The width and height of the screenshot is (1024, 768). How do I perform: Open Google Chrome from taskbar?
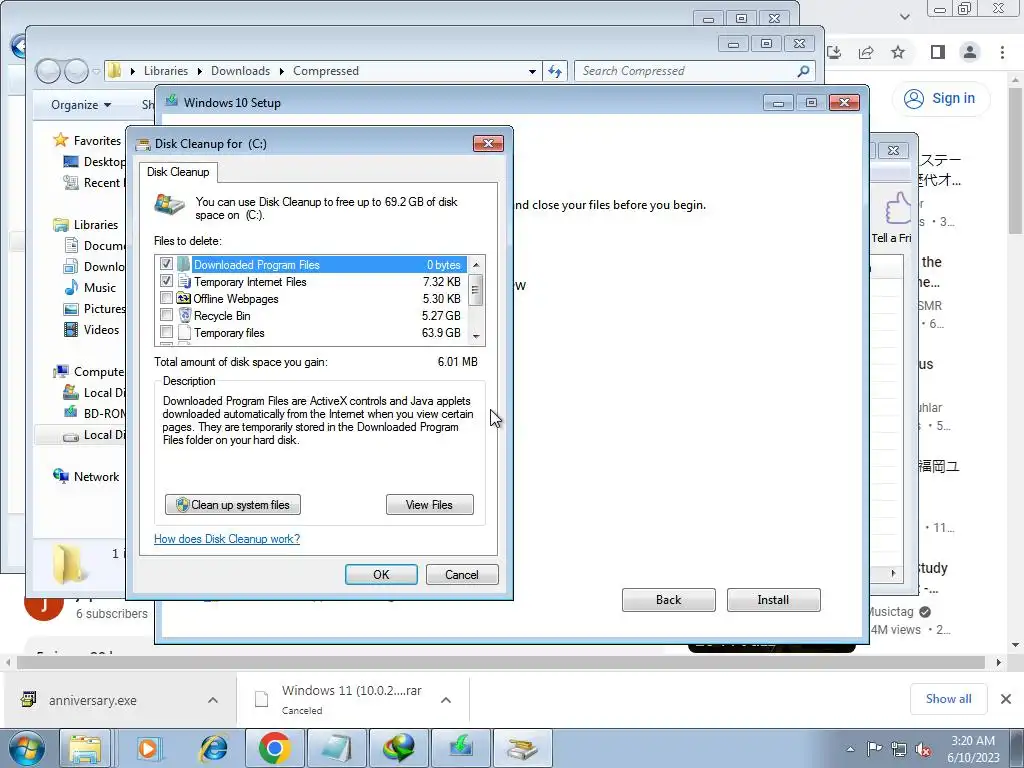pyautogui.click(x=274, y=748)
